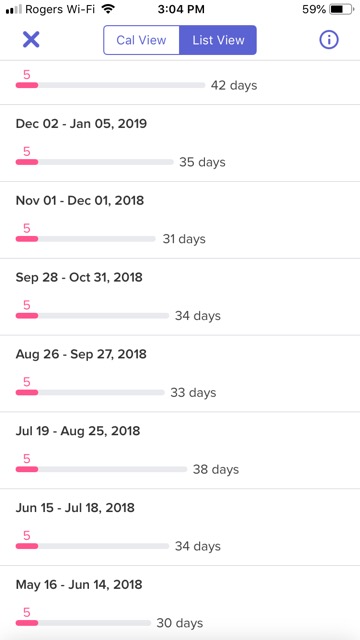Tap the 31 days cycle progress bar
The image size is (360, 640).
[86, 239]
